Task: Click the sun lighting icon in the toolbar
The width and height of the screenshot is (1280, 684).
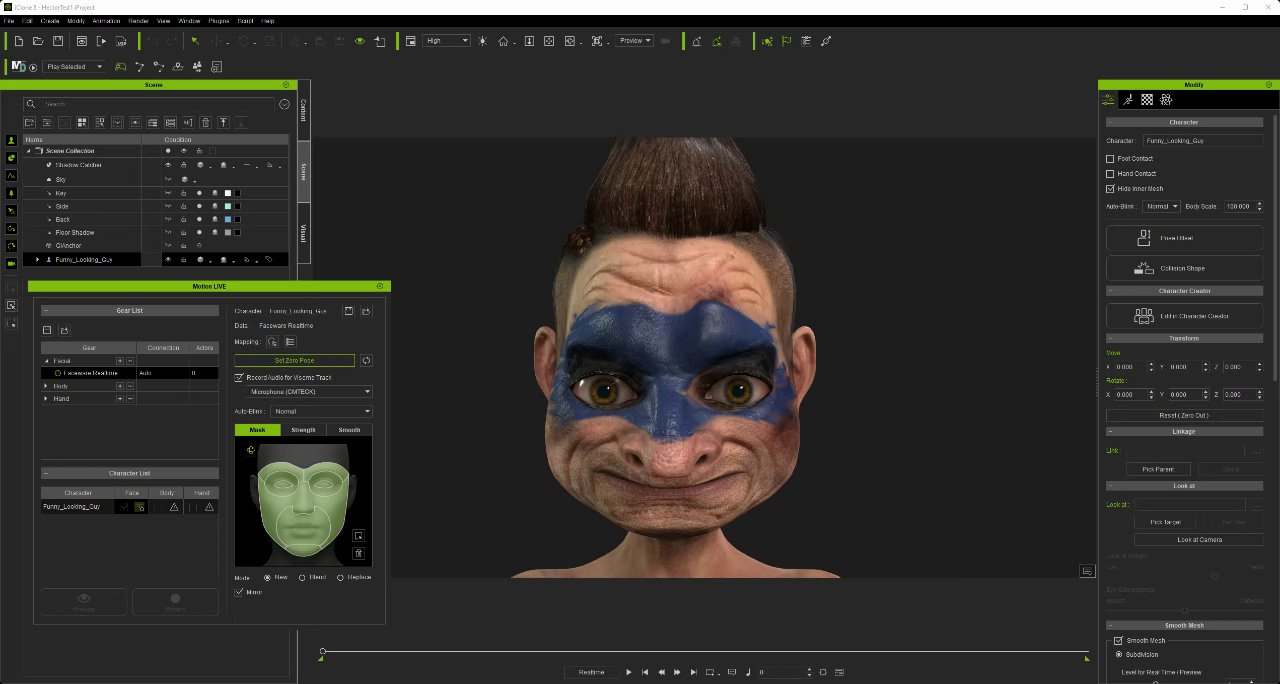Action: (482, 41)
